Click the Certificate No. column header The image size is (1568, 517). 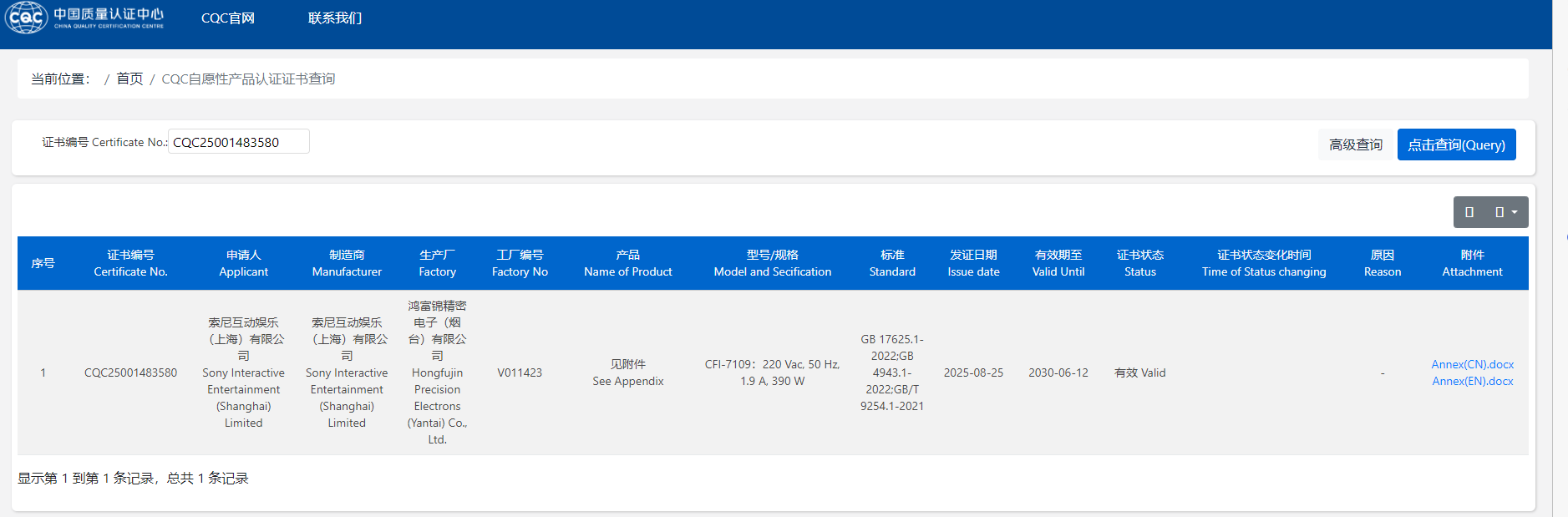[130, 263]
